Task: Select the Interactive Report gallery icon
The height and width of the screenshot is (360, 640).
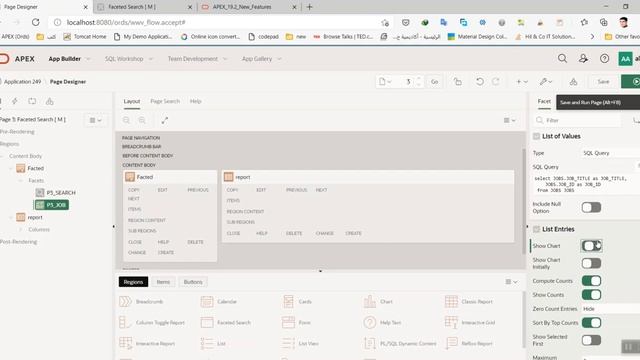Action: (125, 343)
